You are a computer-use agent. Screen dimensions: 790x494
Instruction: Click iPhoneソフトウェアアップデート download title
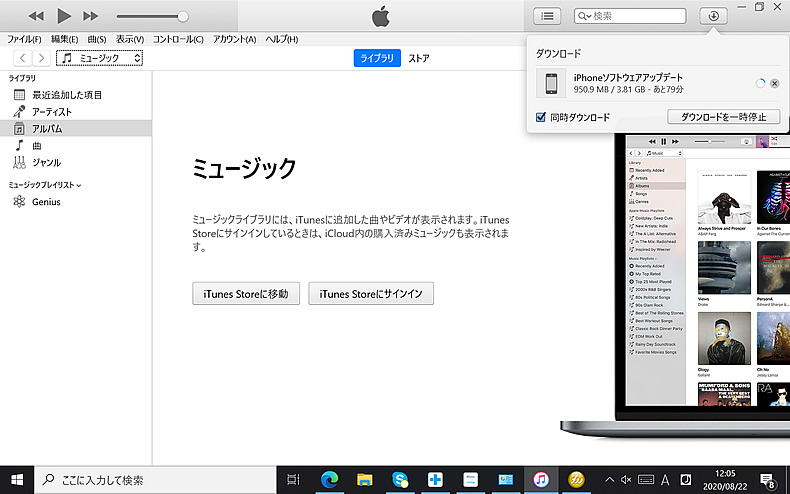click(628, 77)
